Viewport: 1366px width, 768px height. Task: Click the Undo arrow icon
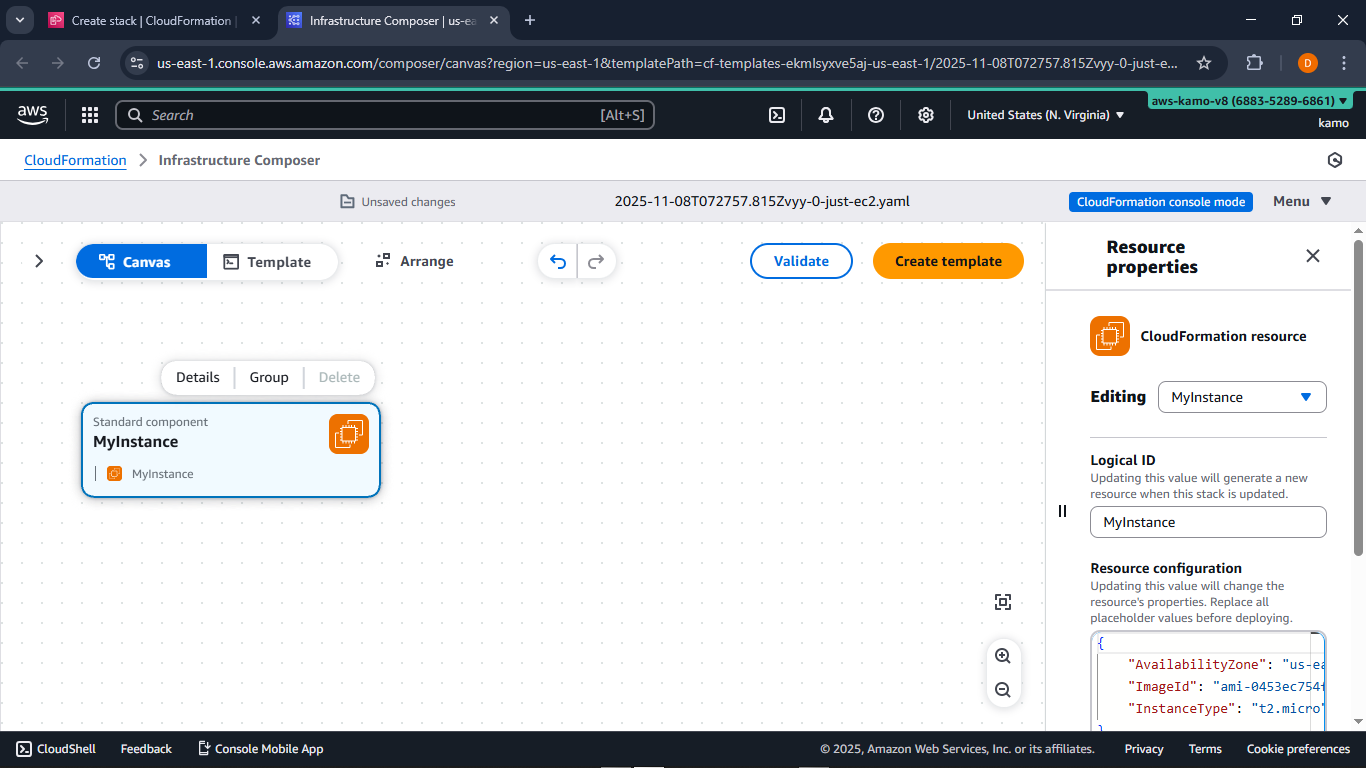(558, 261)
